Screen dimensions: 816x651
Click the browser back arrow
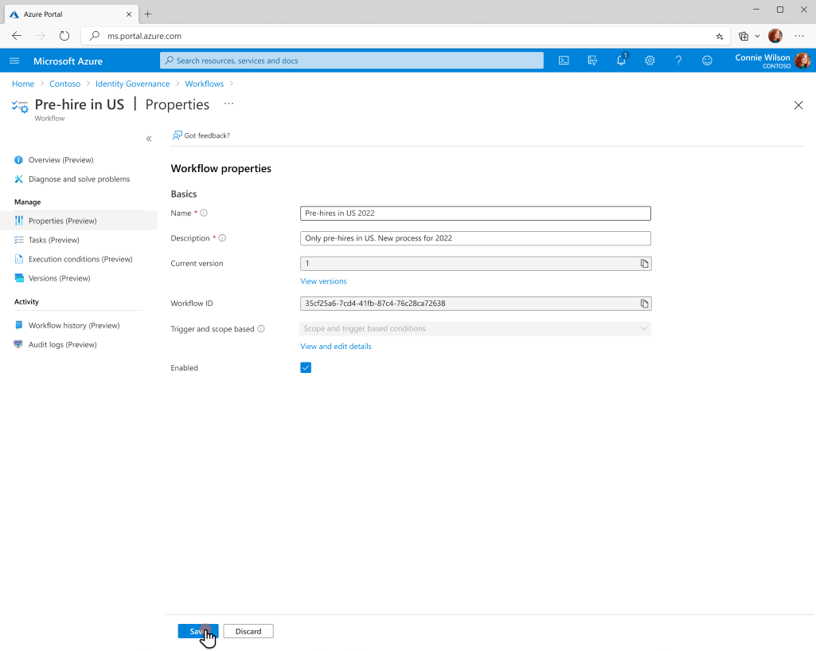coord(17,36)
